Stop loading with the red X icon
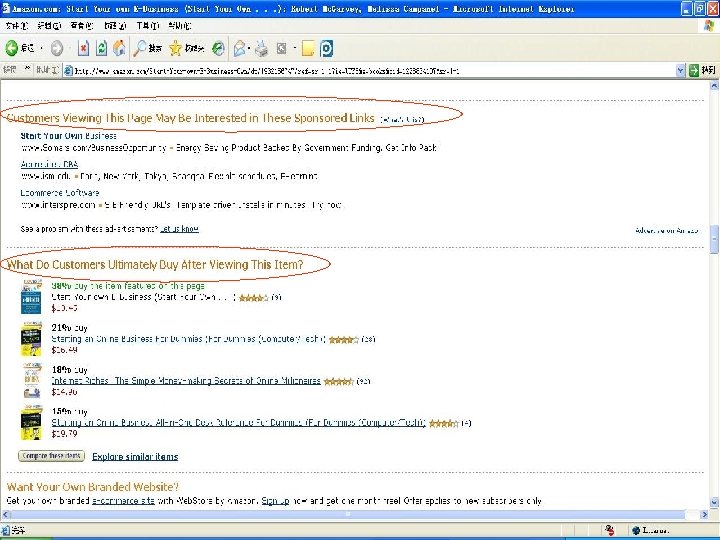The image size is (720, 540). click(83, 48)
